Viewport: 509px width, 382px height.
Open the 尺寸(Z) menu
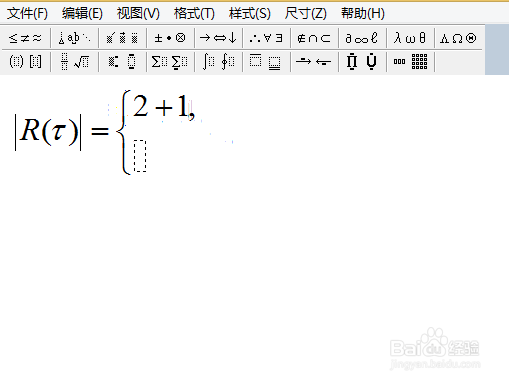(x=305, y=14)
